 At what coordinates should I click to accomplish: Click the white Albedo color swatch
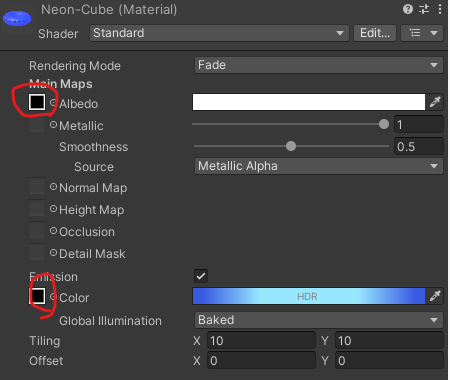point(309,102)
